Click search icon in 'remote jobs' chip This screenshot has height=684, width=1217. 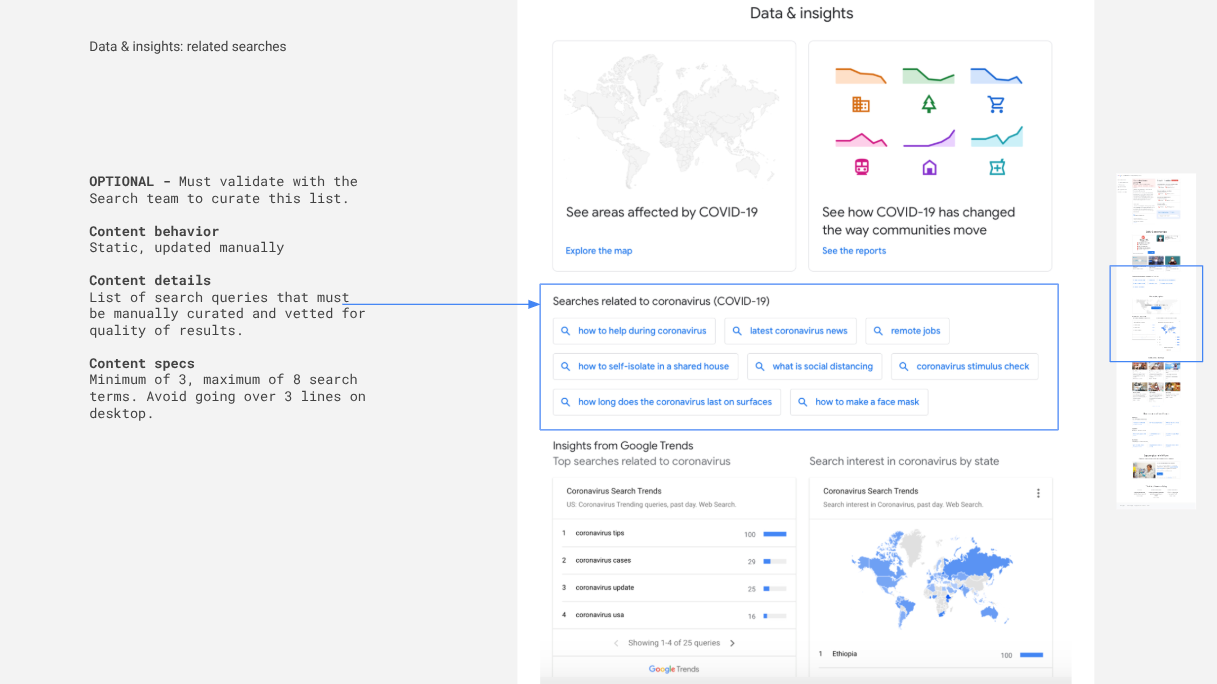(879, 331)
